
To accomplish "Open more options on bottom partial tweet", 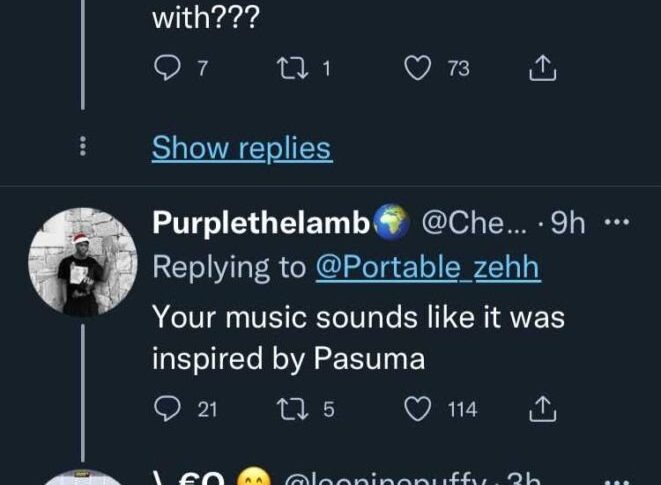I will pos(618,479).
